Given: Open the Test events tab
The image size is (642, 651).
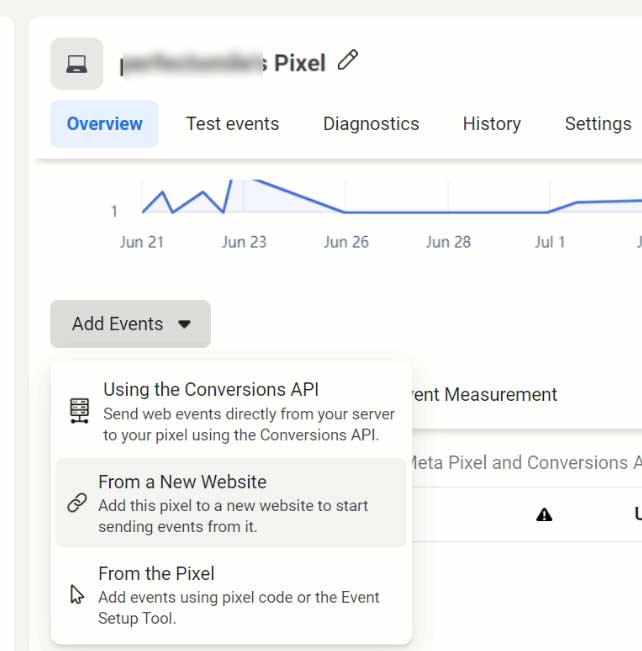Looking at the screenshot, I should 232,124.
